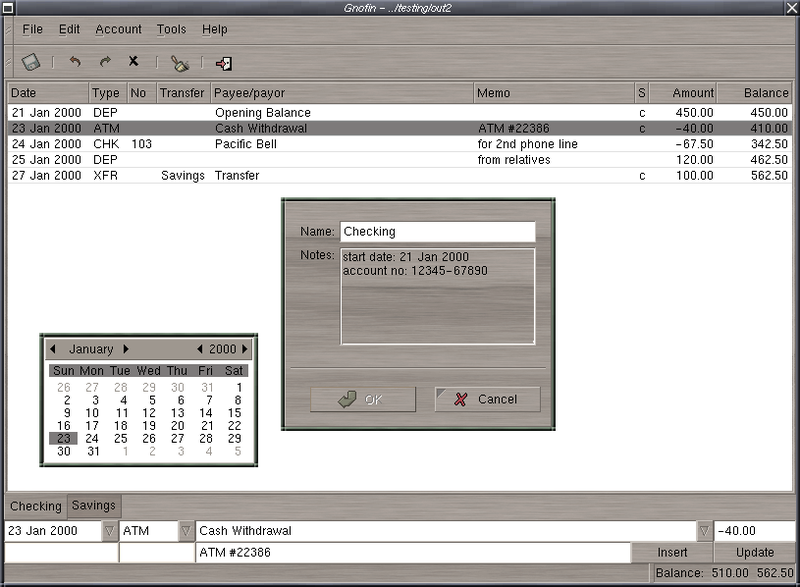Click the Amount column header

pyautogui.click(x=683, y=93)
